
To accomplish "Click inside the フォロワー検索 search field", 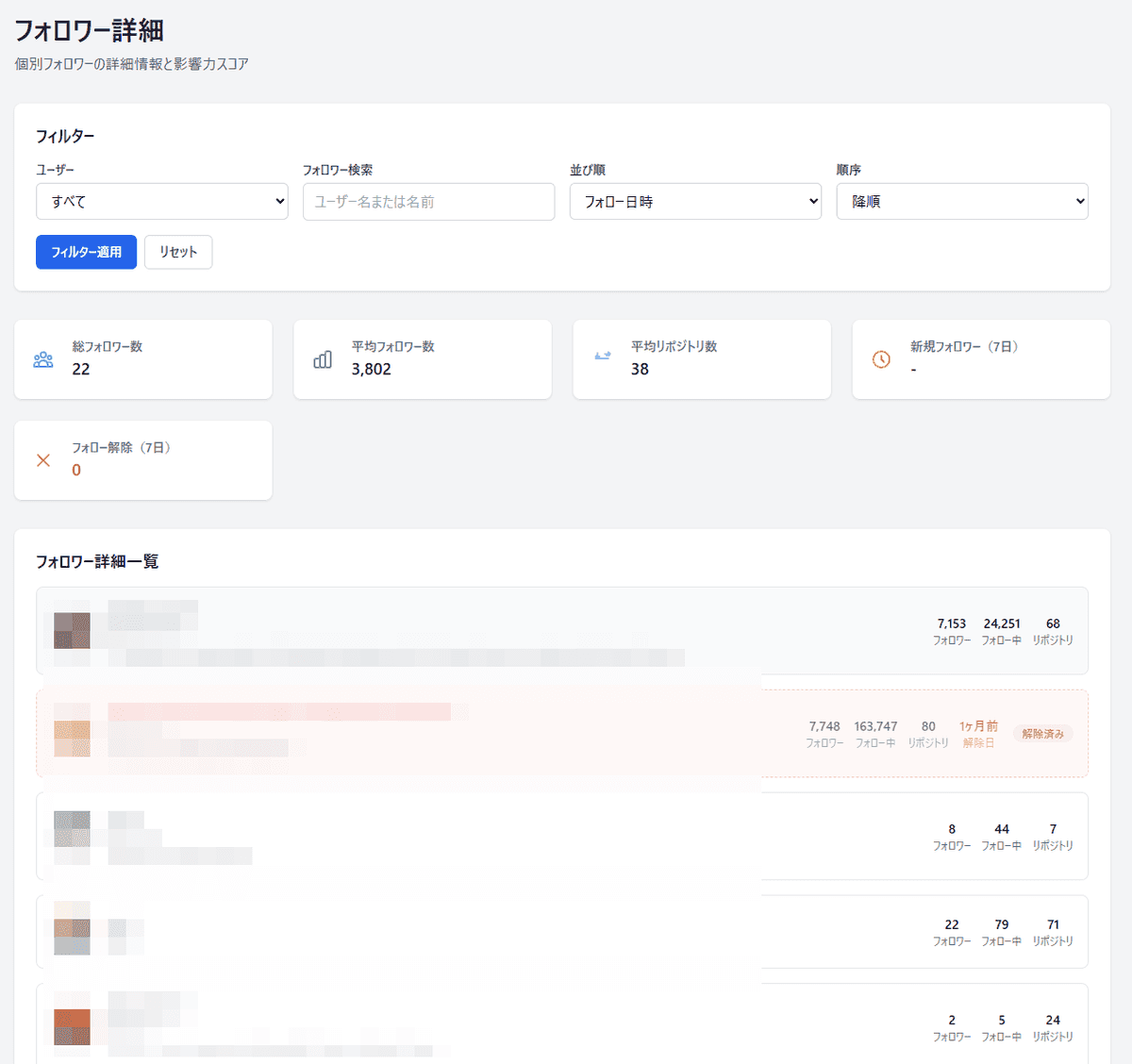I will [427, 201].
